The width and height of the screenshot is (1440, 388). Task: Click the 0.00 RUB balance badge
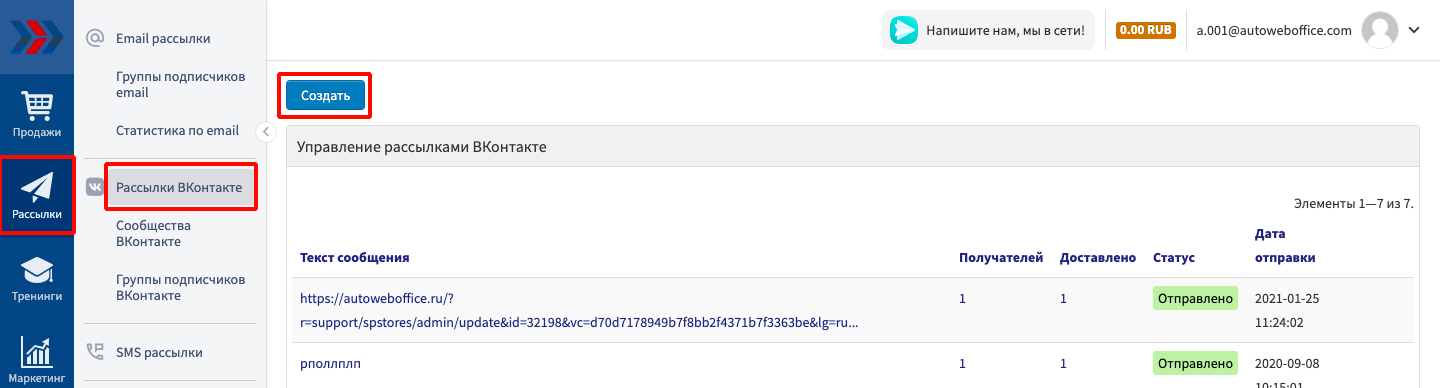[x=1145, y=30]
